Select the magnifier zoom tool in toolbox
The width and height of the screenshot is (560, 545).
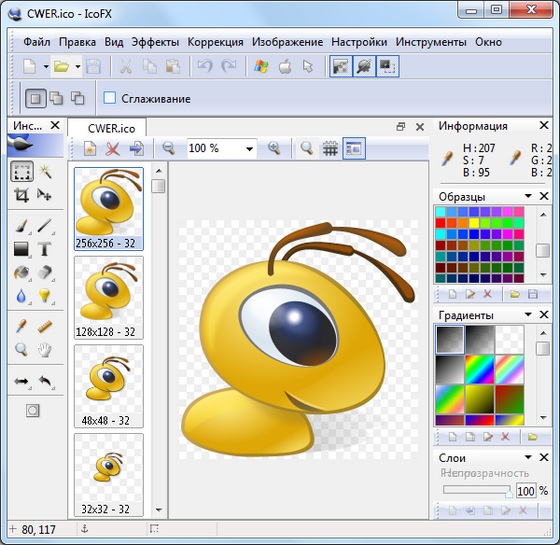(x=21, y=350)
